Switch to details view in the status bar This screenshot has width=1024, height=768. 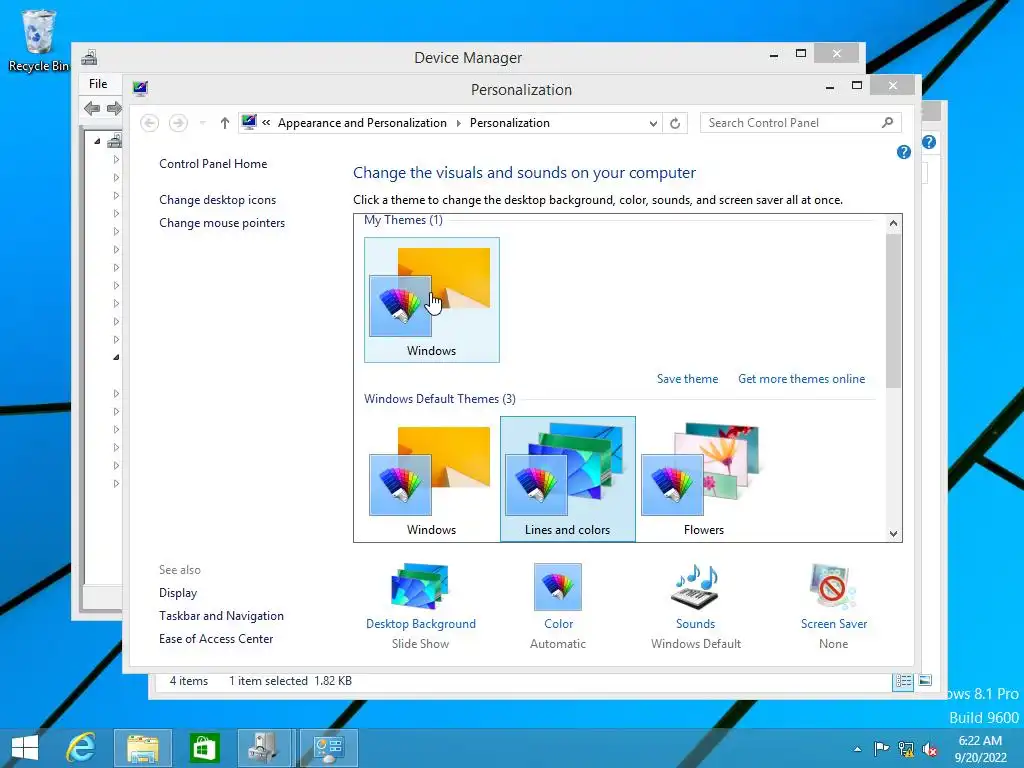(903, 681)
